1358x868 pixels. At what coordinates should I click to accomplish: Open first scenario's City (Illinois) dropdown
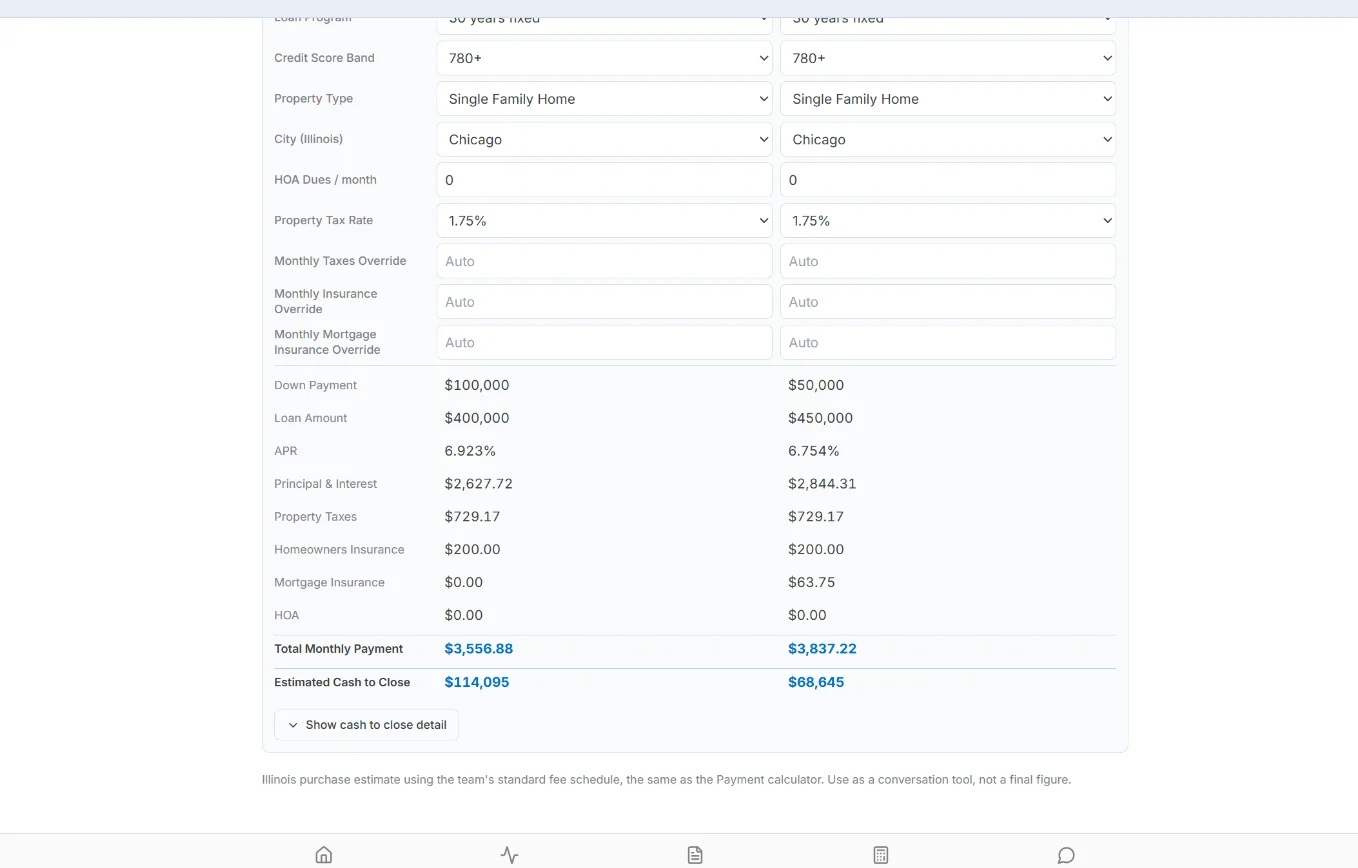[x=604, y=139]
